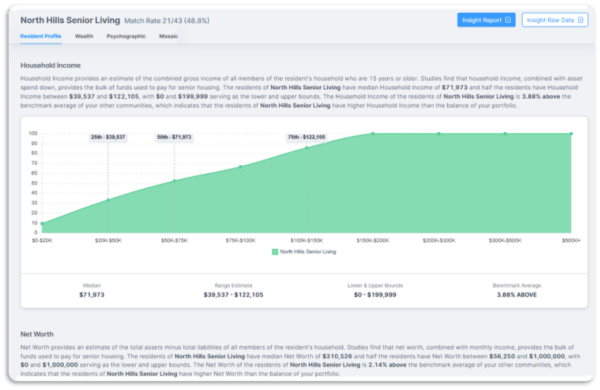The height and width of the screenshot is (390, 600).
Task: Click the Insight Report document icon
Action: 508,20
